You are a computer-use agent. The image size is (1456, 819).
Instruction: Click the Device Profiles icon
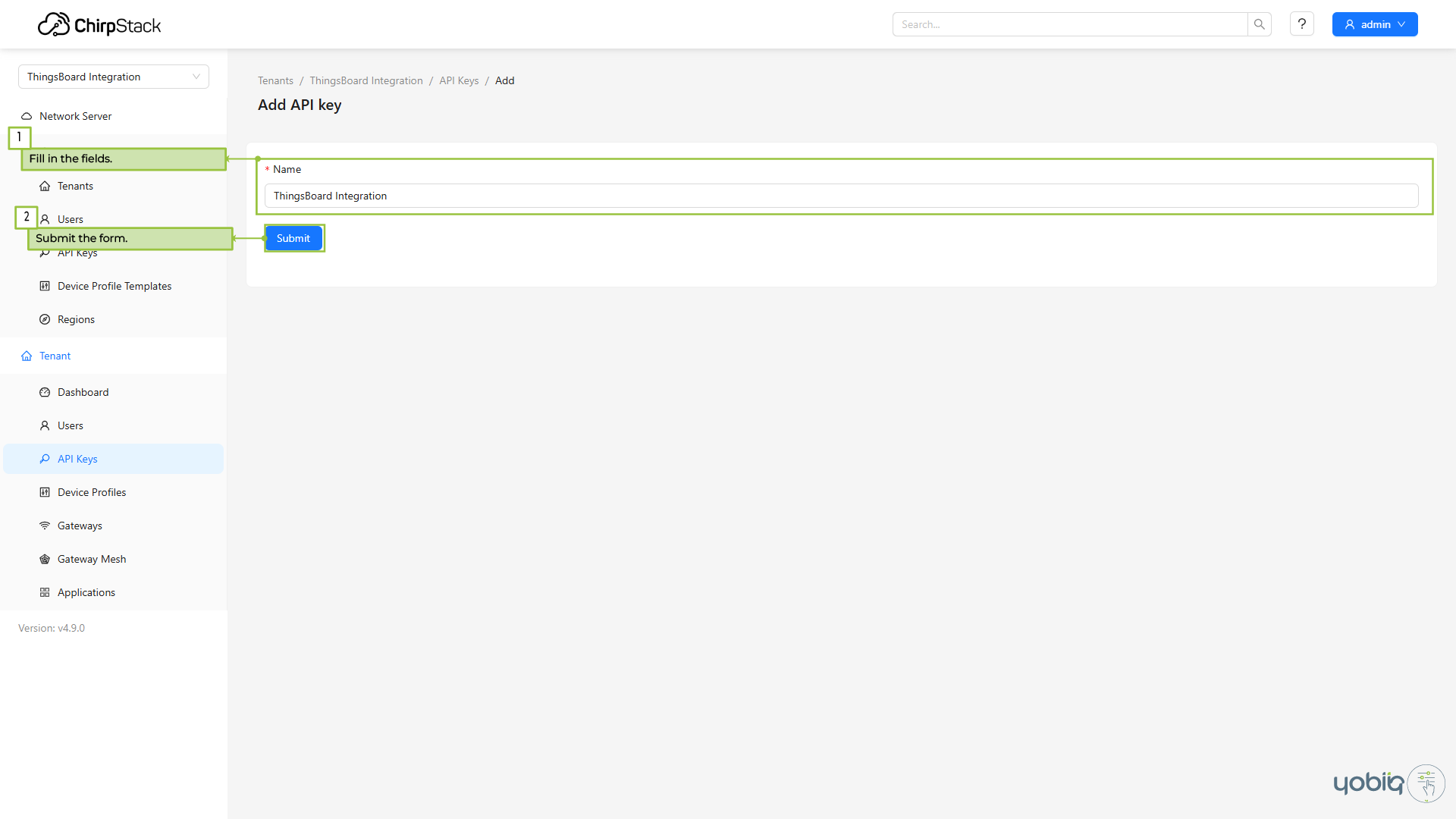[x=45, y=493]
